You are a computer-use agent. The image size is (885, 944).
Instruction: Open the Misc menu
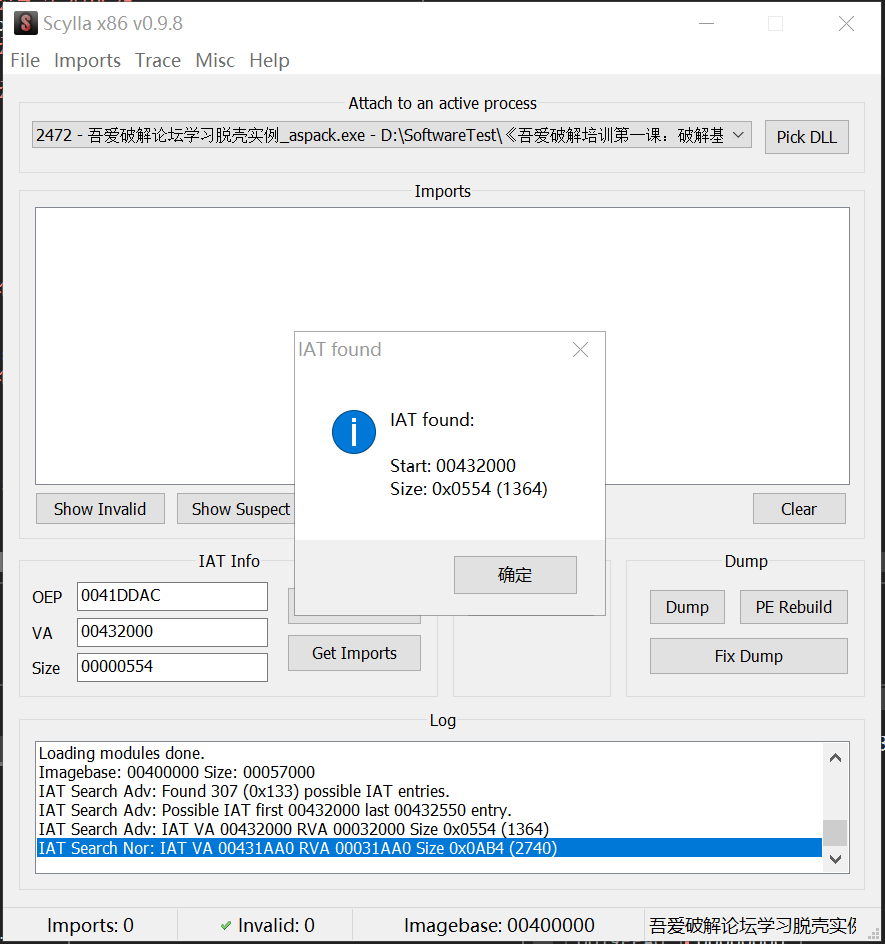click(x=215, y=61)
